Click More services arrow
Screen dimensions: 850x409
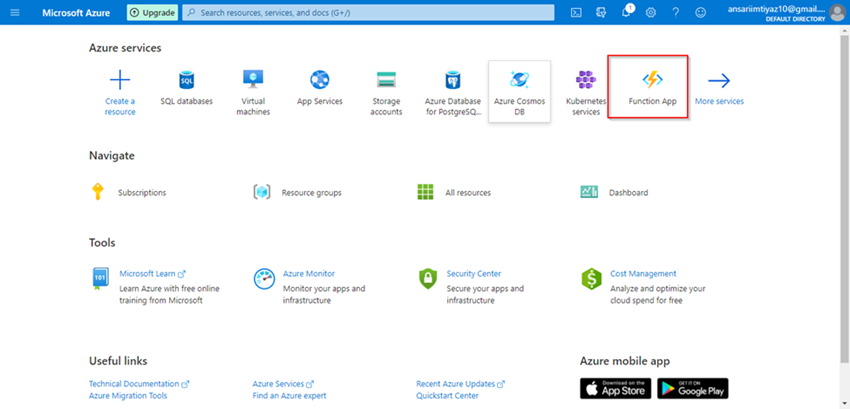click(x=719, y=81)
